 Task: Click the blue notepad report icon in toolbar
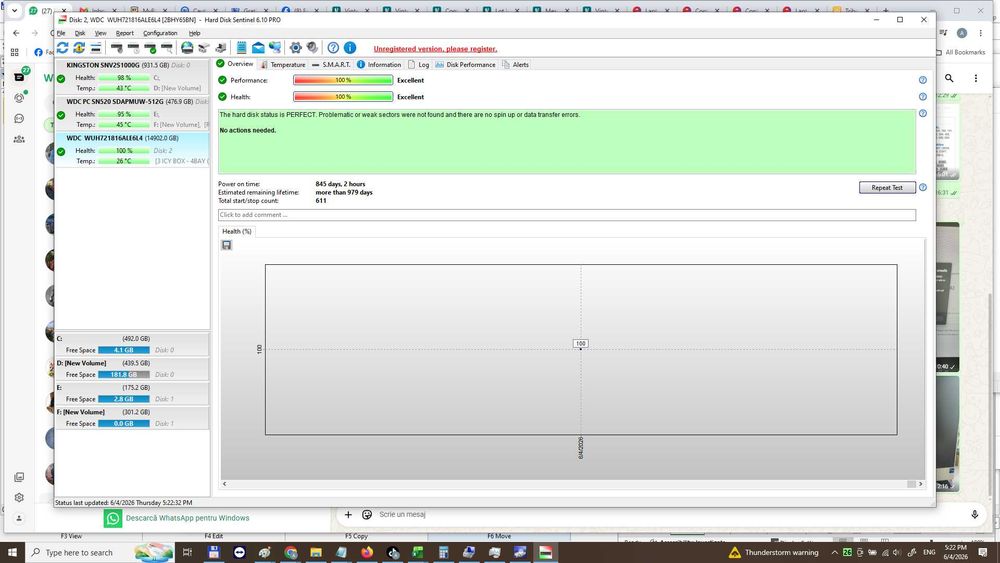(241, 48)
